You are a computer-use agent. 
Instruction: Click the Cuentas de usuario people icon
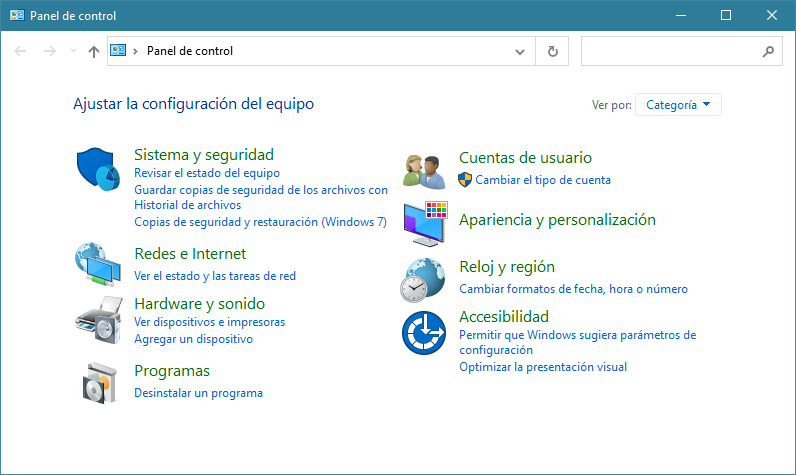point(424,171)
